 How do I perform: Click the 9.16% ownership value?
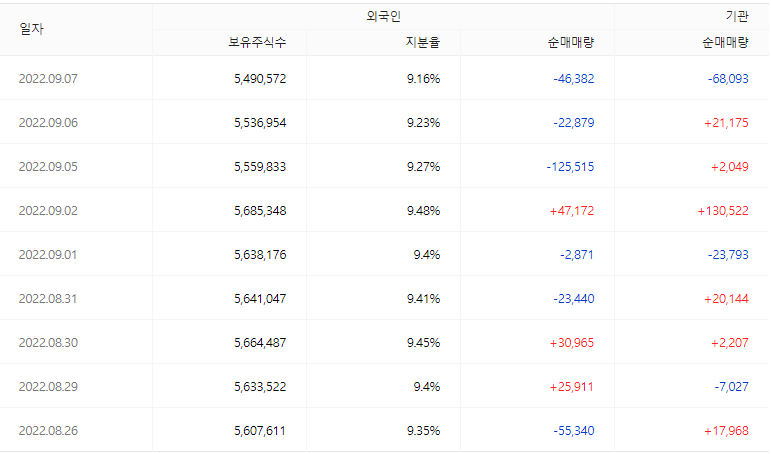423,79
